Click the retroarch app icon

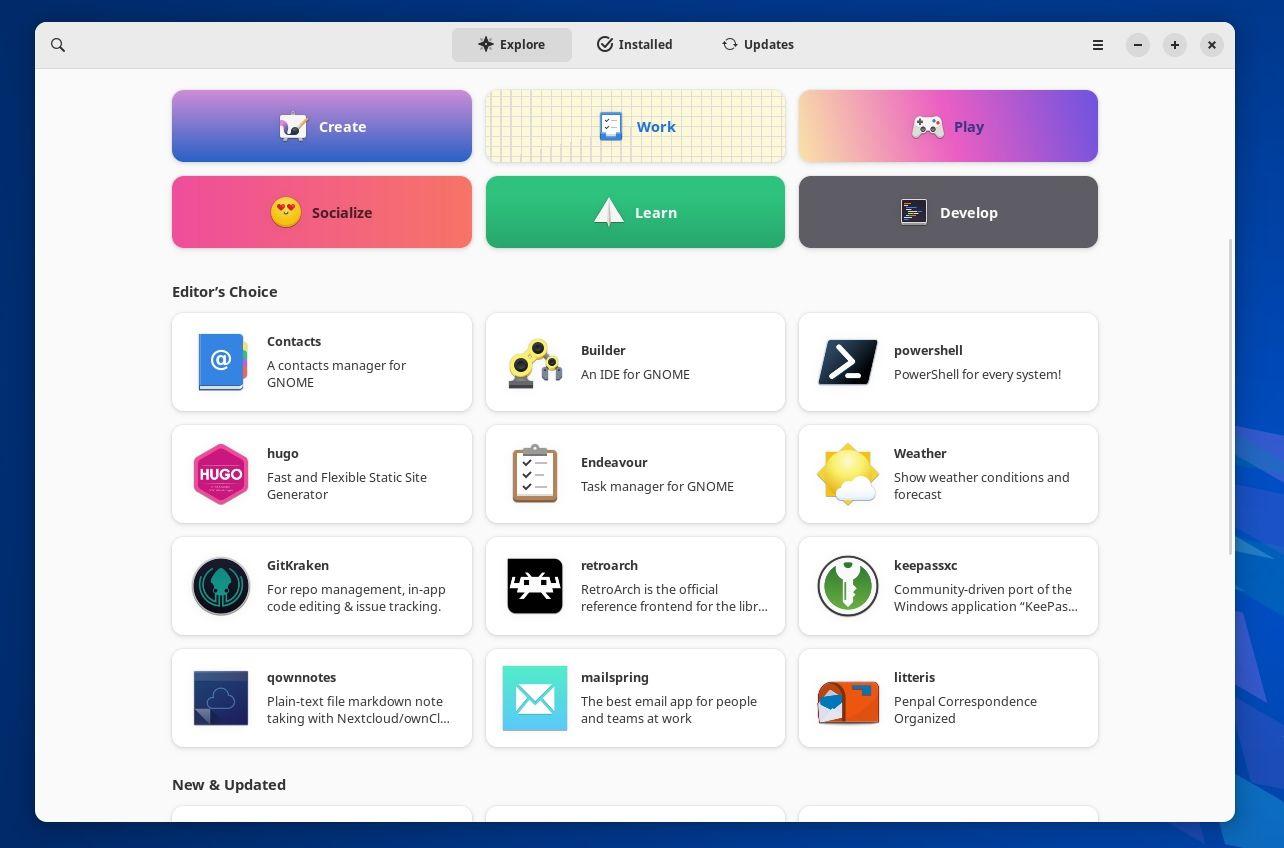tap(534, 586)
